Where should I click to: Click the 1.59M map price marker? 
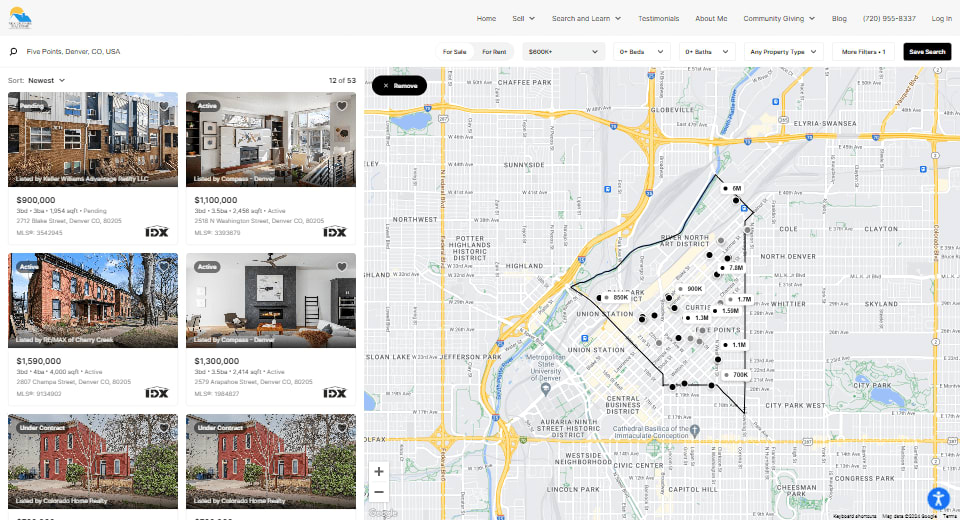coord(726,311)
